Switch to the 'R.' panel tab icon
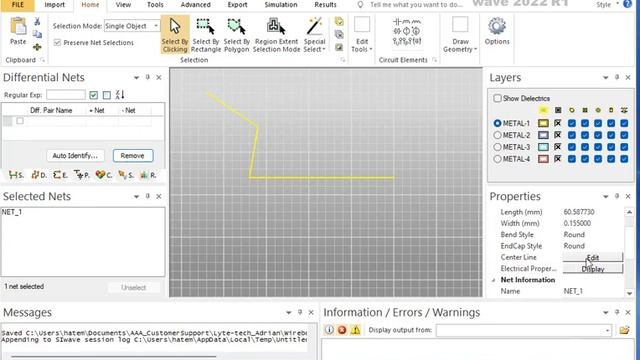The width and height of the screenshot is (640, 360). coord(148,175)
